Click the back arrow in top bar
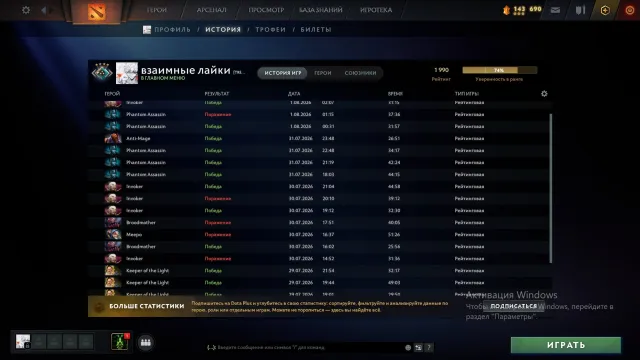This screenshot has width=640, height=360. click(44, 10)
